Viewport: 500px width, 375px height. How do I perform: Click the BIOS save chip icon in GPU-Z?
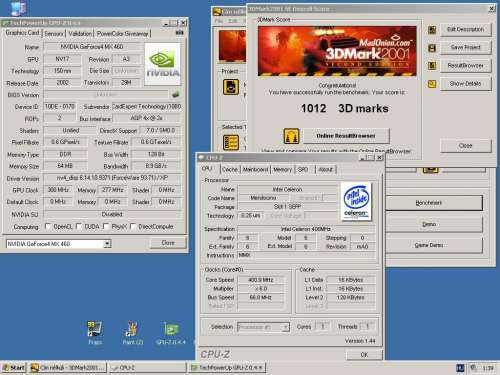[176, 95]
